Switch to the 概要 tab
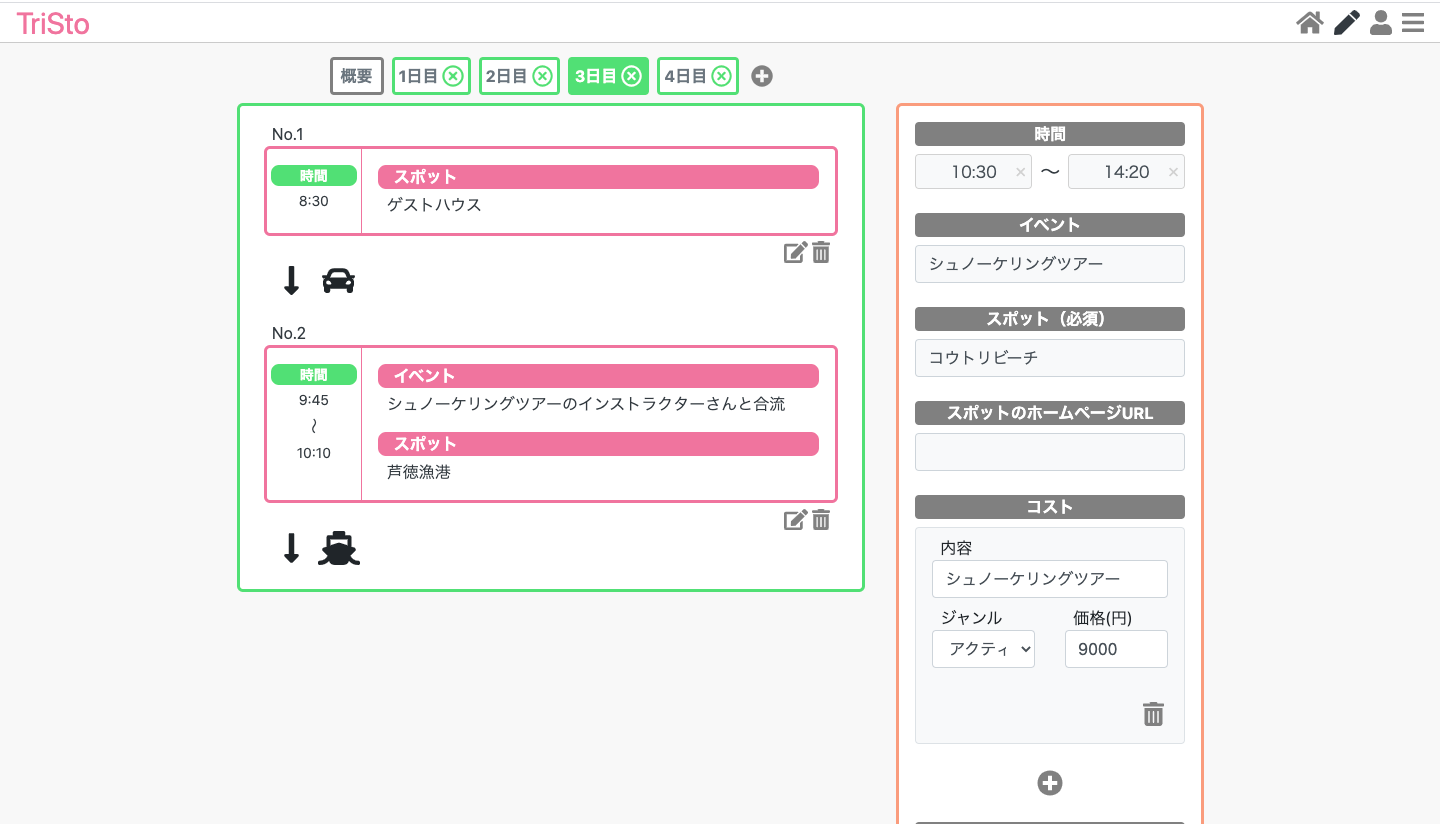The image size is (1440, 824). click(x=357, y=76)
